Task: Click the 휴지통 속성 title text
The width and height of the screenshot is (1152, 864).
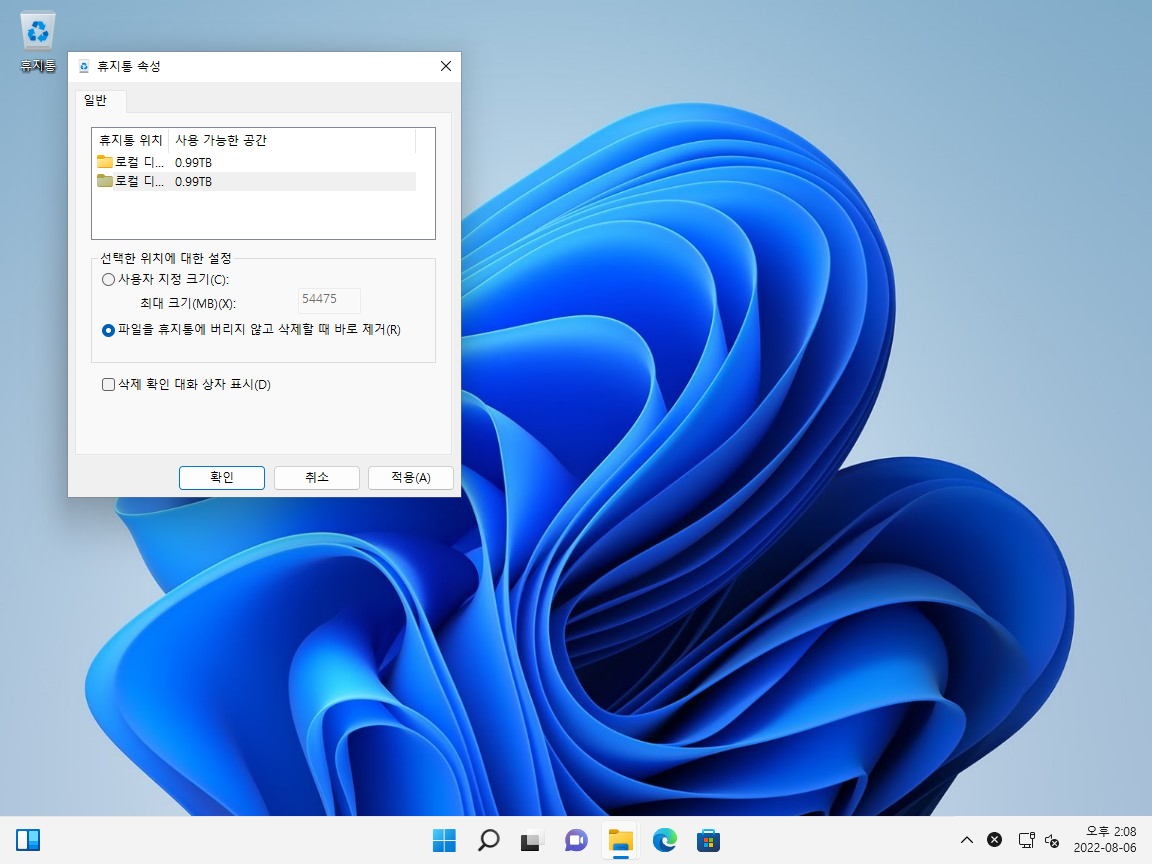Action: point(129,66)
